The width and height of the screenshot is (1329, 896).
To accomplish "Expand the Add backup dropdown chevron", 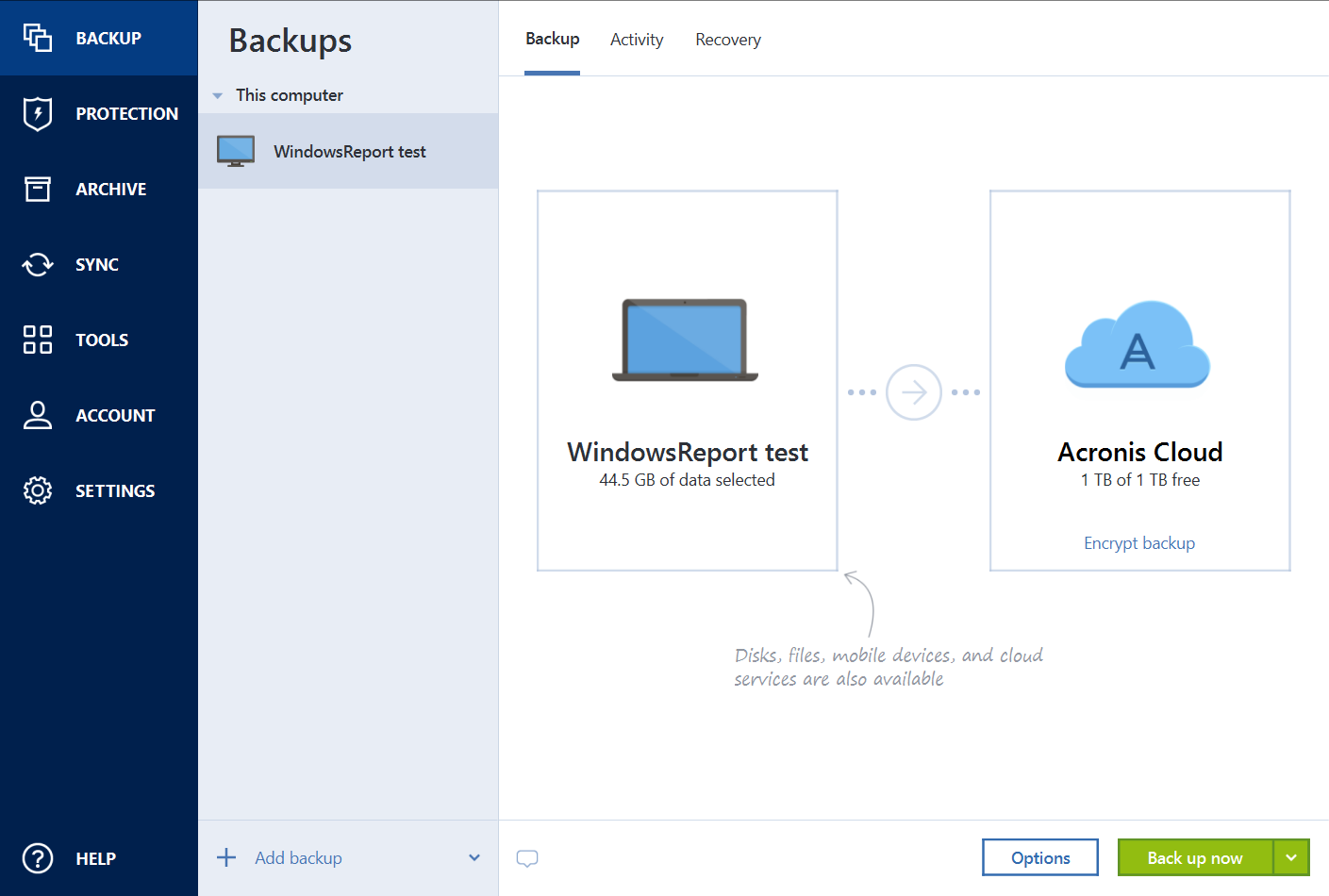I will (474, 857).
